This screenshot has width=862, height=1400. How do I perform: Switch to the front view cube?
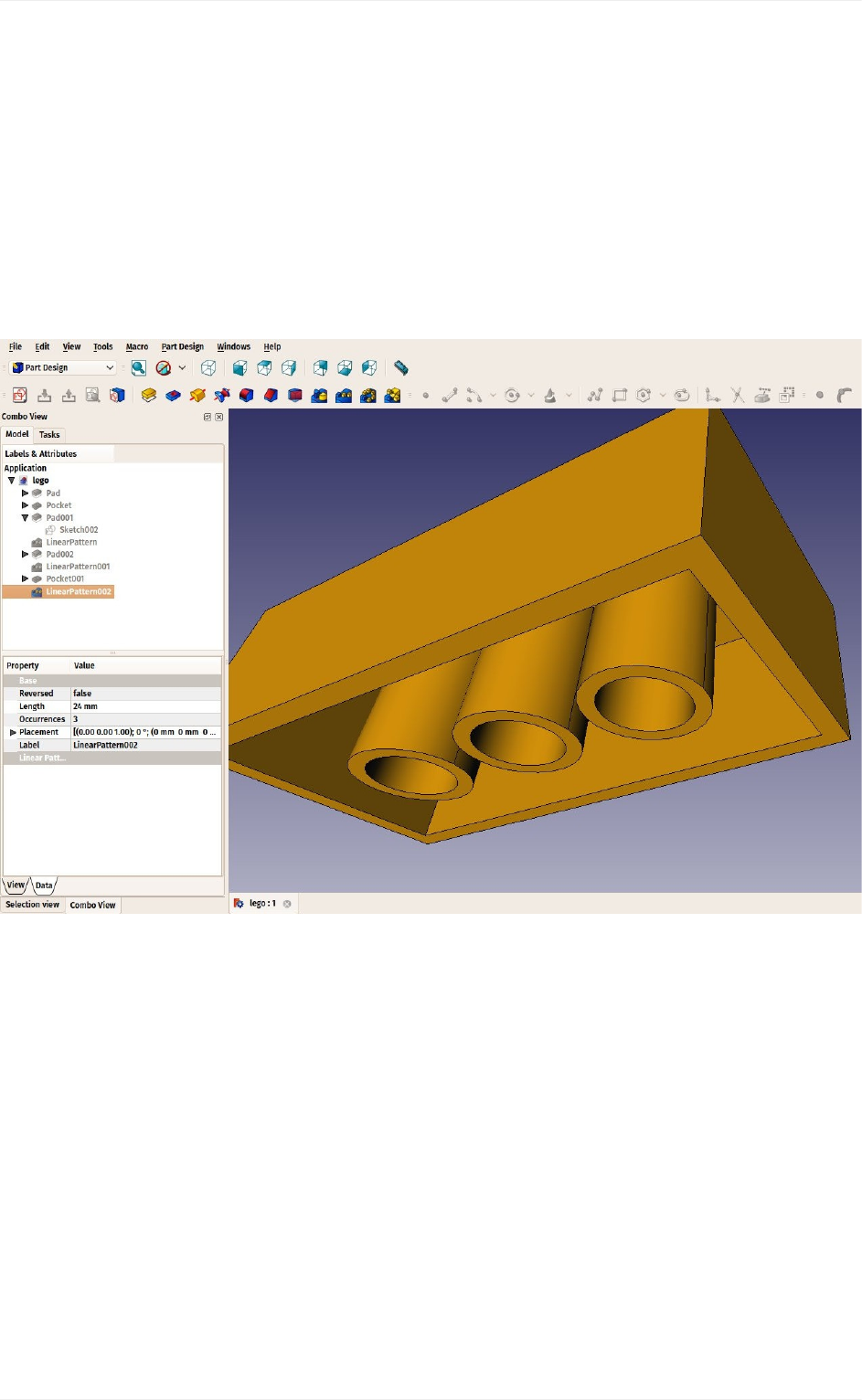pyautogui.click(x=239, y=368)
